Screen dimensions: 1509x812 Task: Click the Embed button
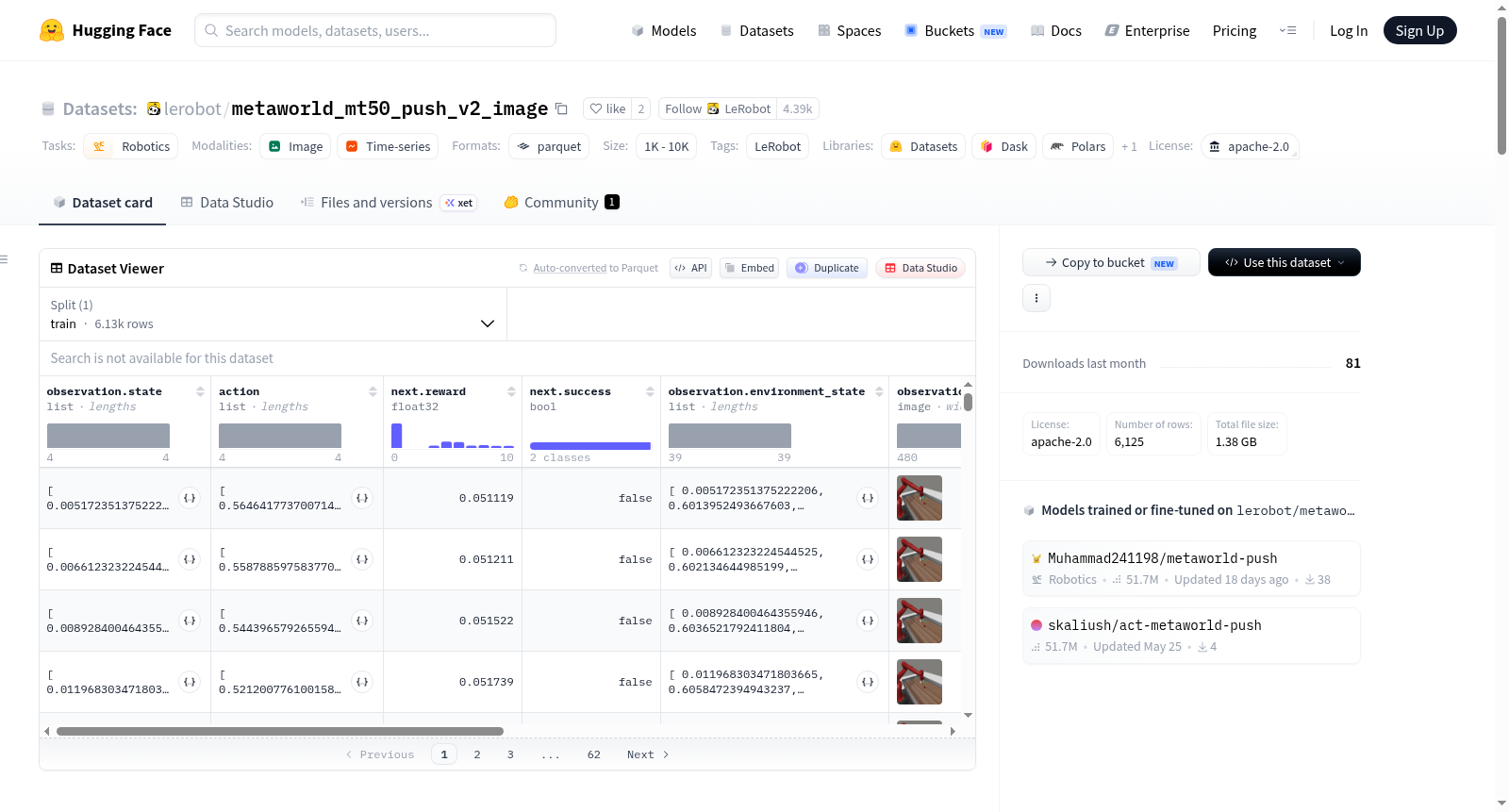tap(749, 268)
